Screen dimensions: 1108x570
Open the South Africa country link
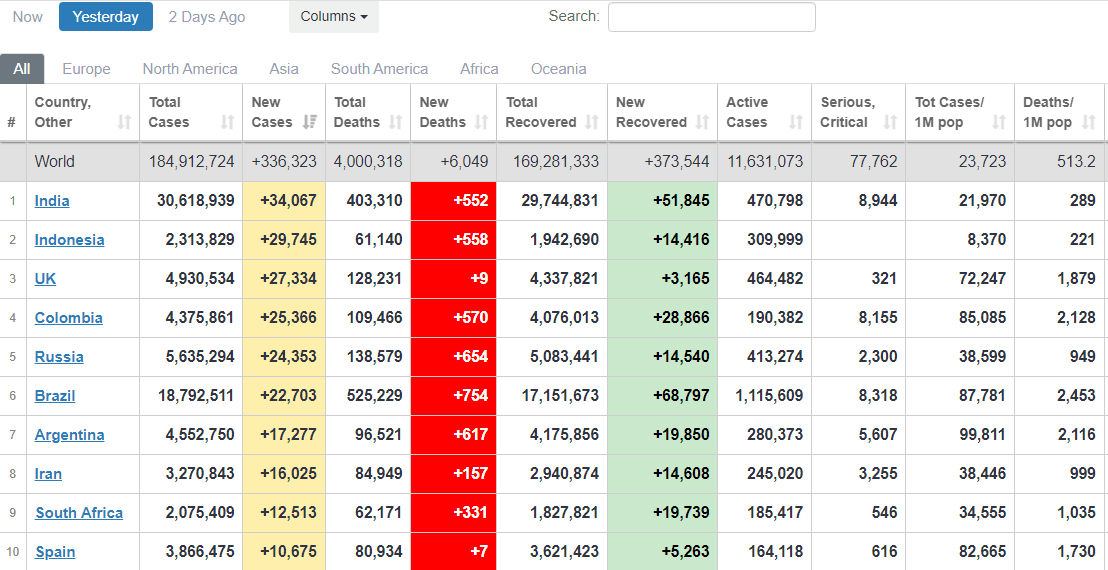coord(79,513)
